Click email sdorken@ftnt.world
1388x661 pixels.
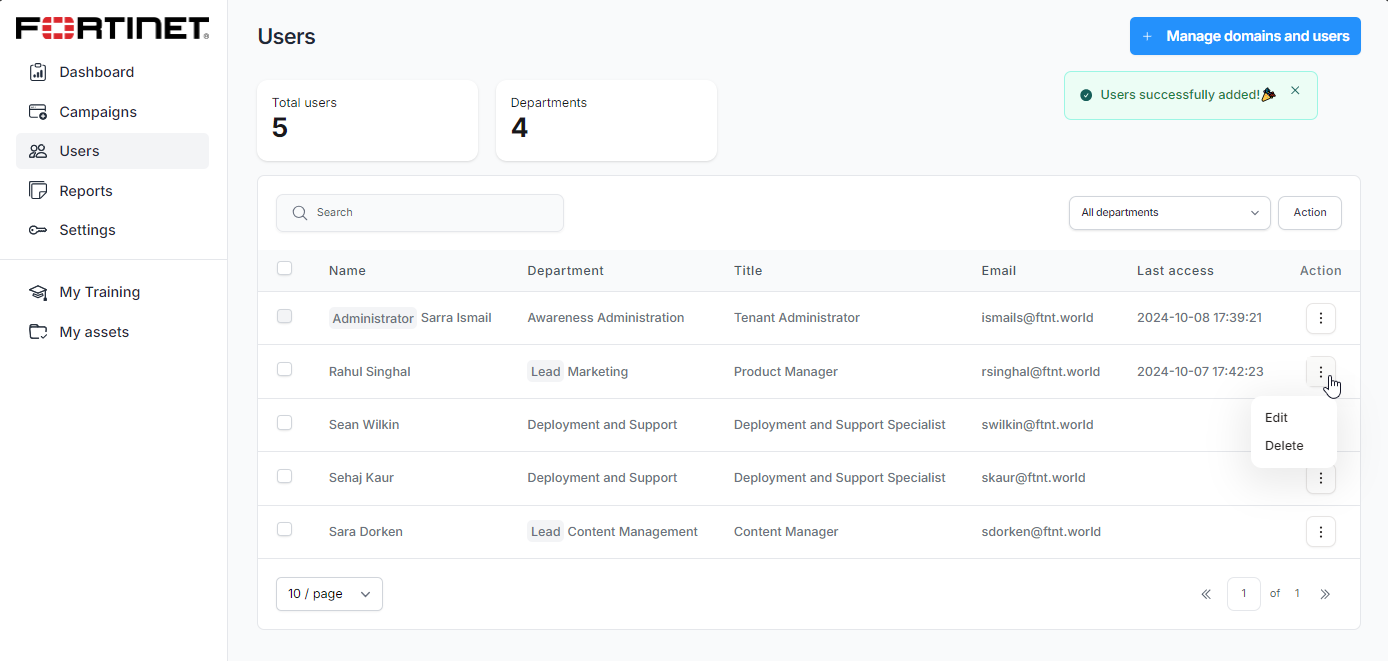[x=1041, y=532]
